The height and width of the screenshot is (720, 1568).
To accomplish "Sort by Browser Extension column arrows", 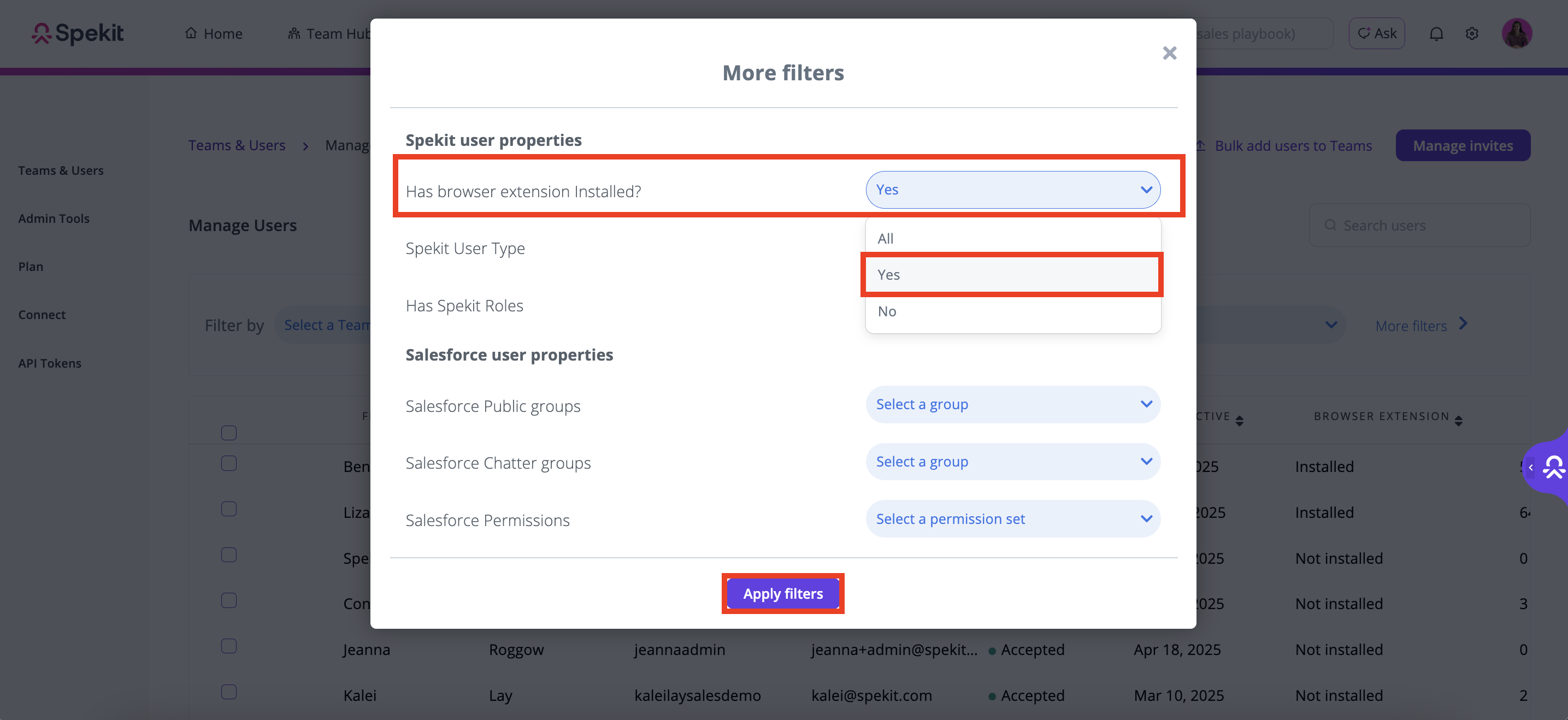I will coord(1458,420).
